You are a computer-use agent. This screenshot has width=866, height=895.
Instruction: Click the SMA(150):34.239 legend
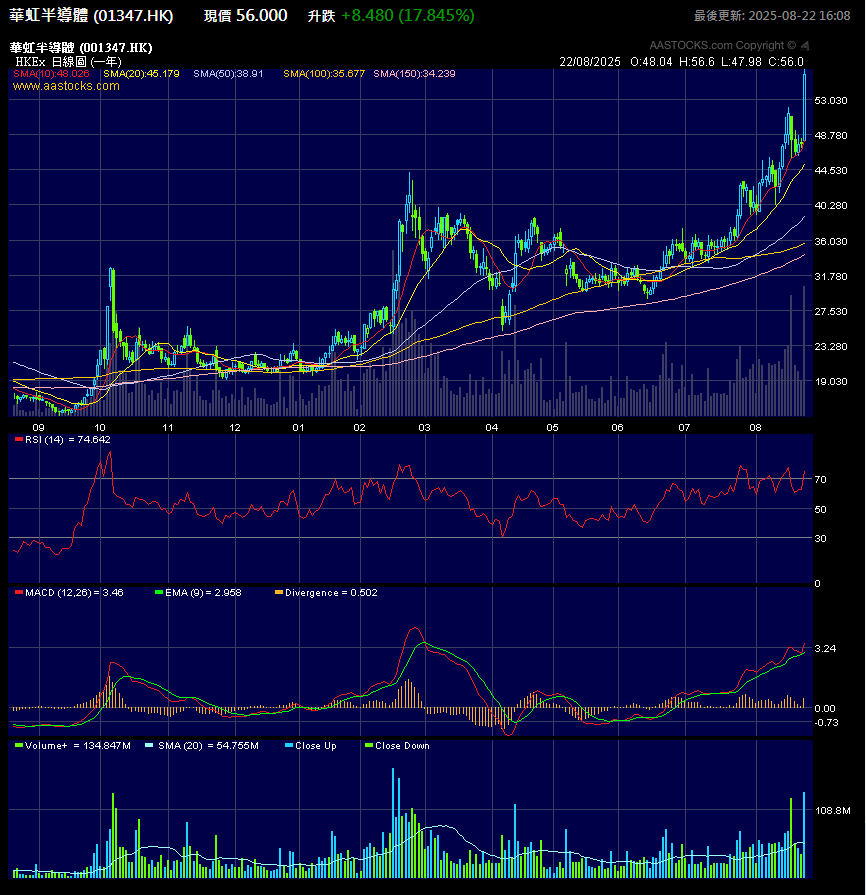pos(414,74)
